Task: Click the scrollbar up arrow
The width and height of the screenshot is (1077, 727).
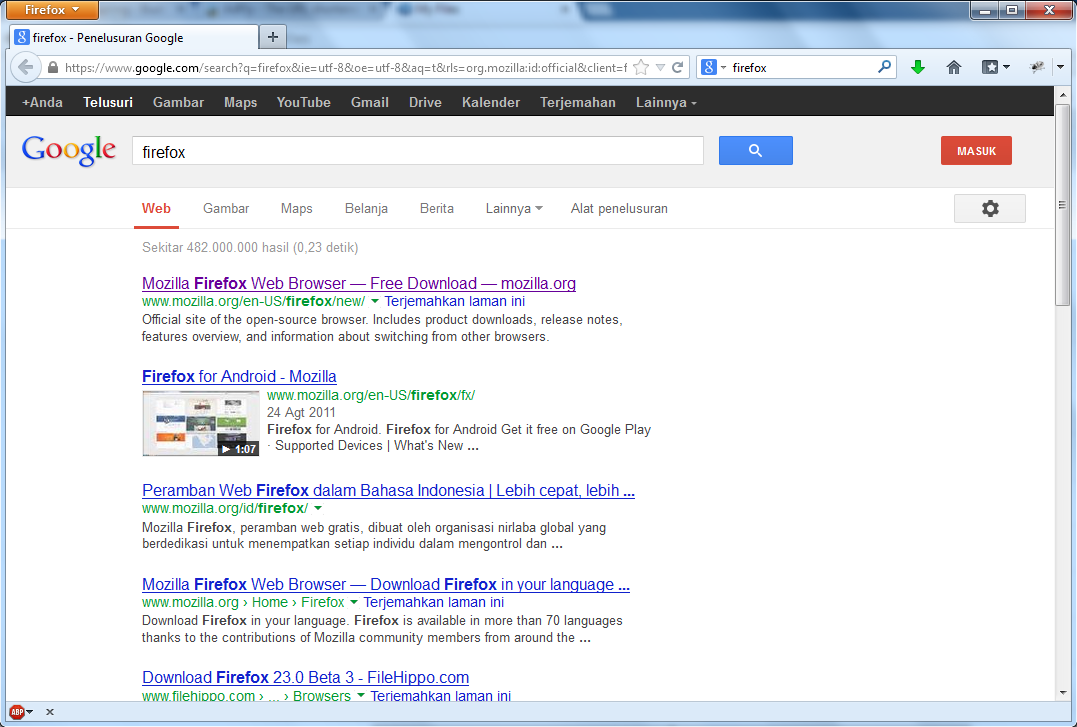Action: 1063,95
